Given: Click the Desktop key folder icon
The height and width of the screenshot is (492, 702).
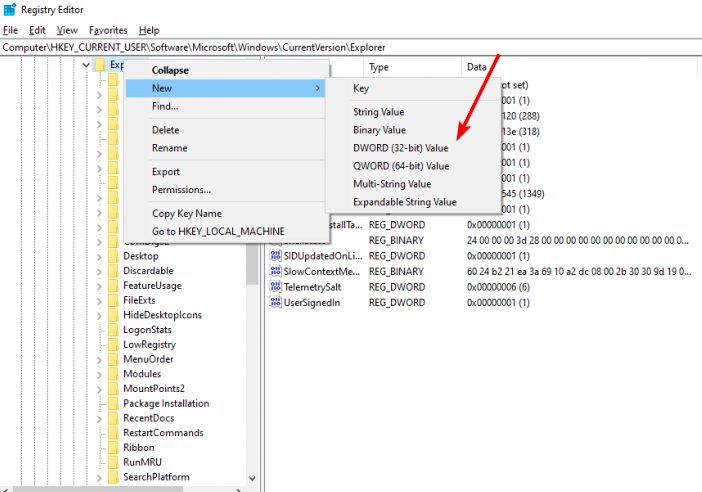Looking at the screenshot, I should 113,256.
